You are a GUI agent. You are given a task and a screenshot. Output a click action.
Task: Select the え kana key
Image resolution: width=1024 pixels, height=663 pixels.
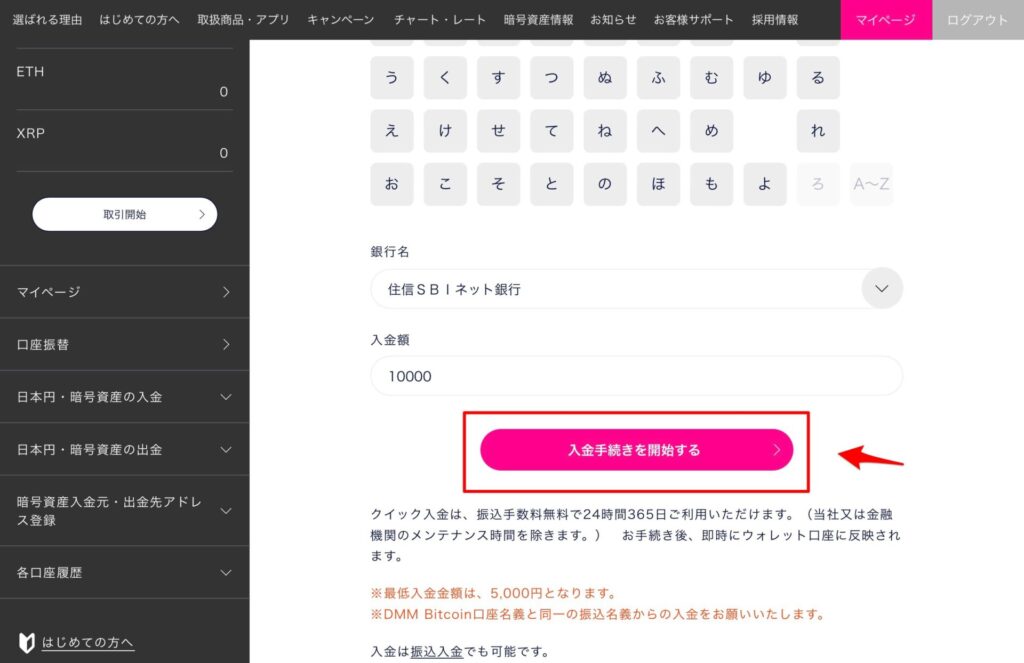point(392,131)
